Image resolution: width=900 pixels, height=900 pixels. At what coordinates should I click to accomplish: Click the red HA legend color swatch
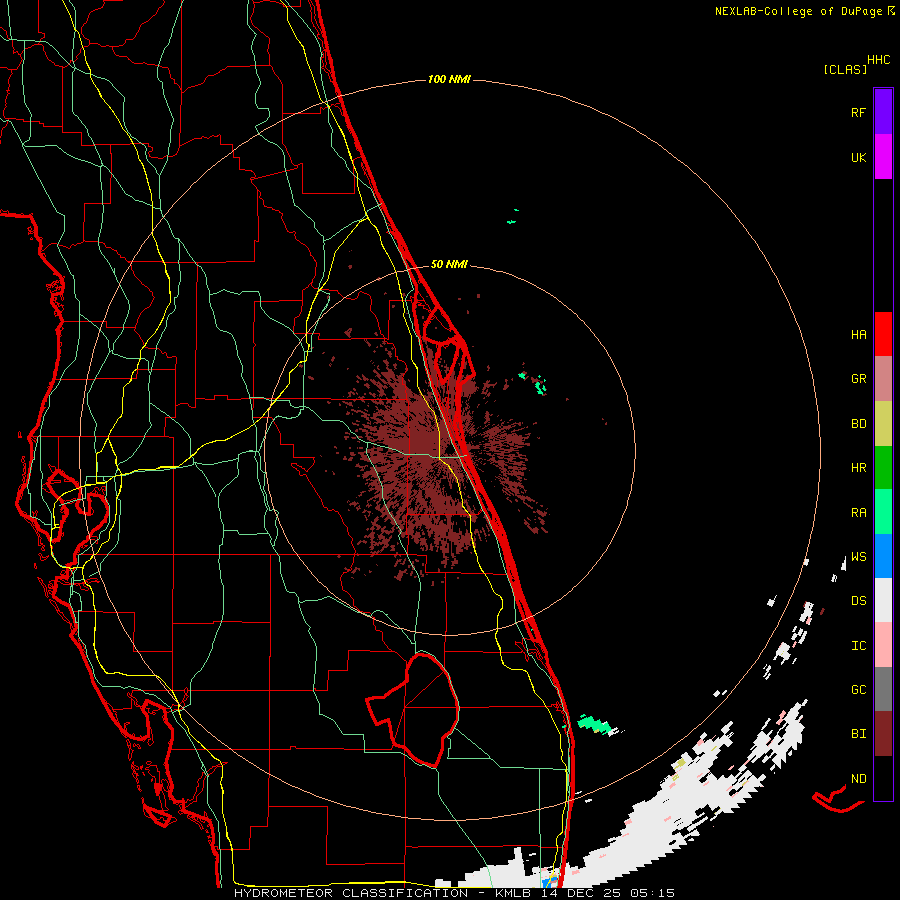point(883,334)
